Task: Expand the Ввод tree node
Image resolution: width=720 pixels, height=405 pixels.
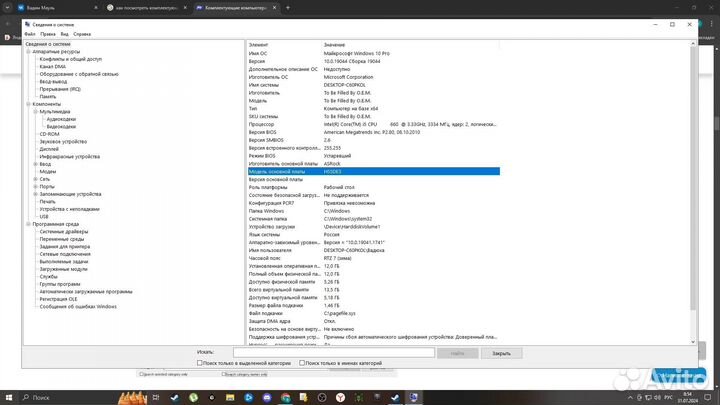Action: coord(36,164)
